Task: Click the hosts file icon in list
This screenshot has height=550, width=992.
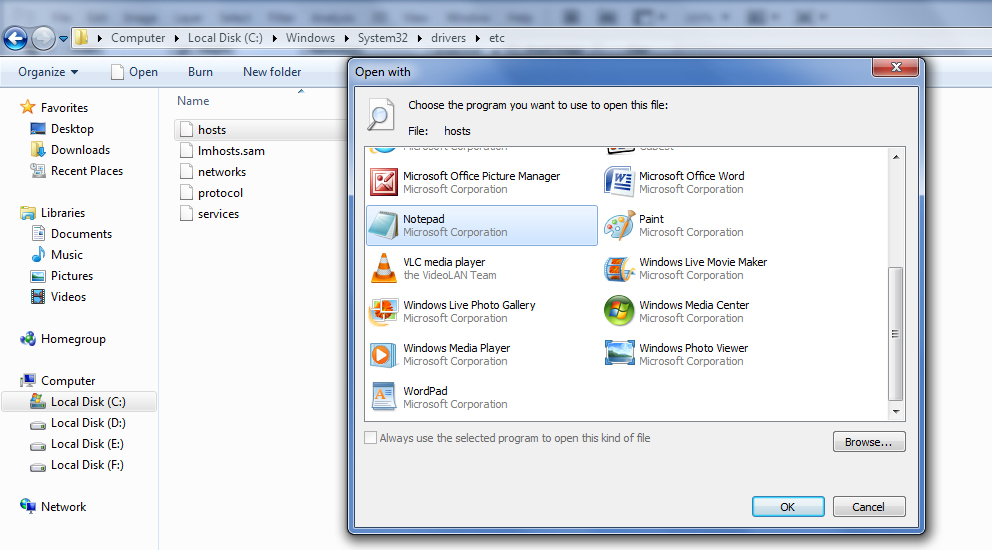Action: [186, 129]
